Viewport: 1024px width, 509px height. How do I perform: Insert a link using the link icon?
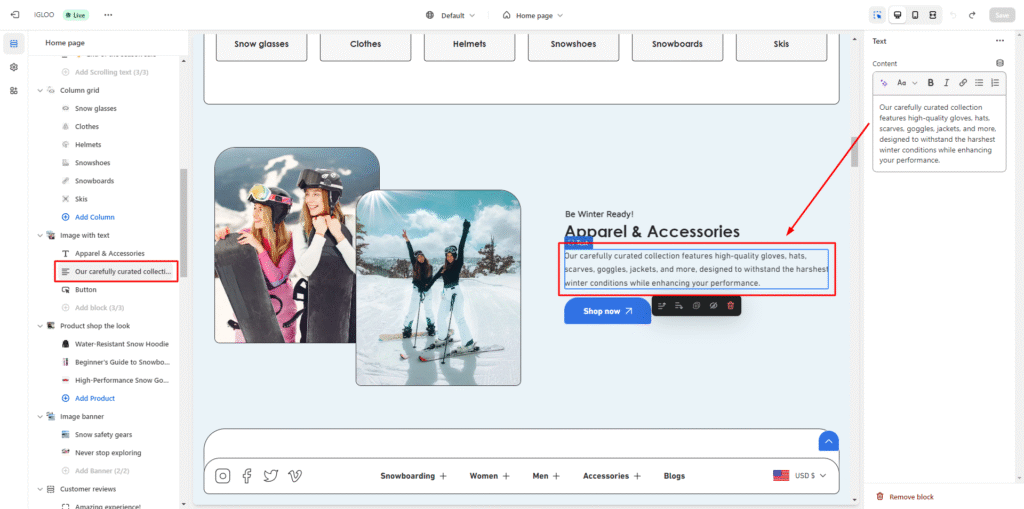coord(963,83)
